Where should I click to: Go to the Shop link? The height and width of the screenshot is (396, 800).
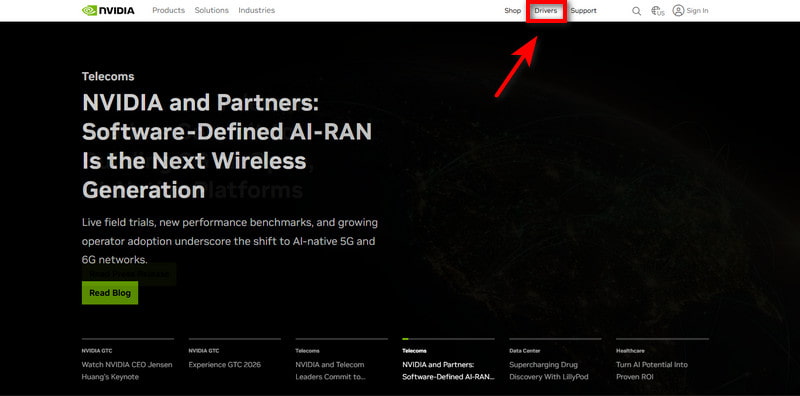pyautogui.click(x=513, y=11)
